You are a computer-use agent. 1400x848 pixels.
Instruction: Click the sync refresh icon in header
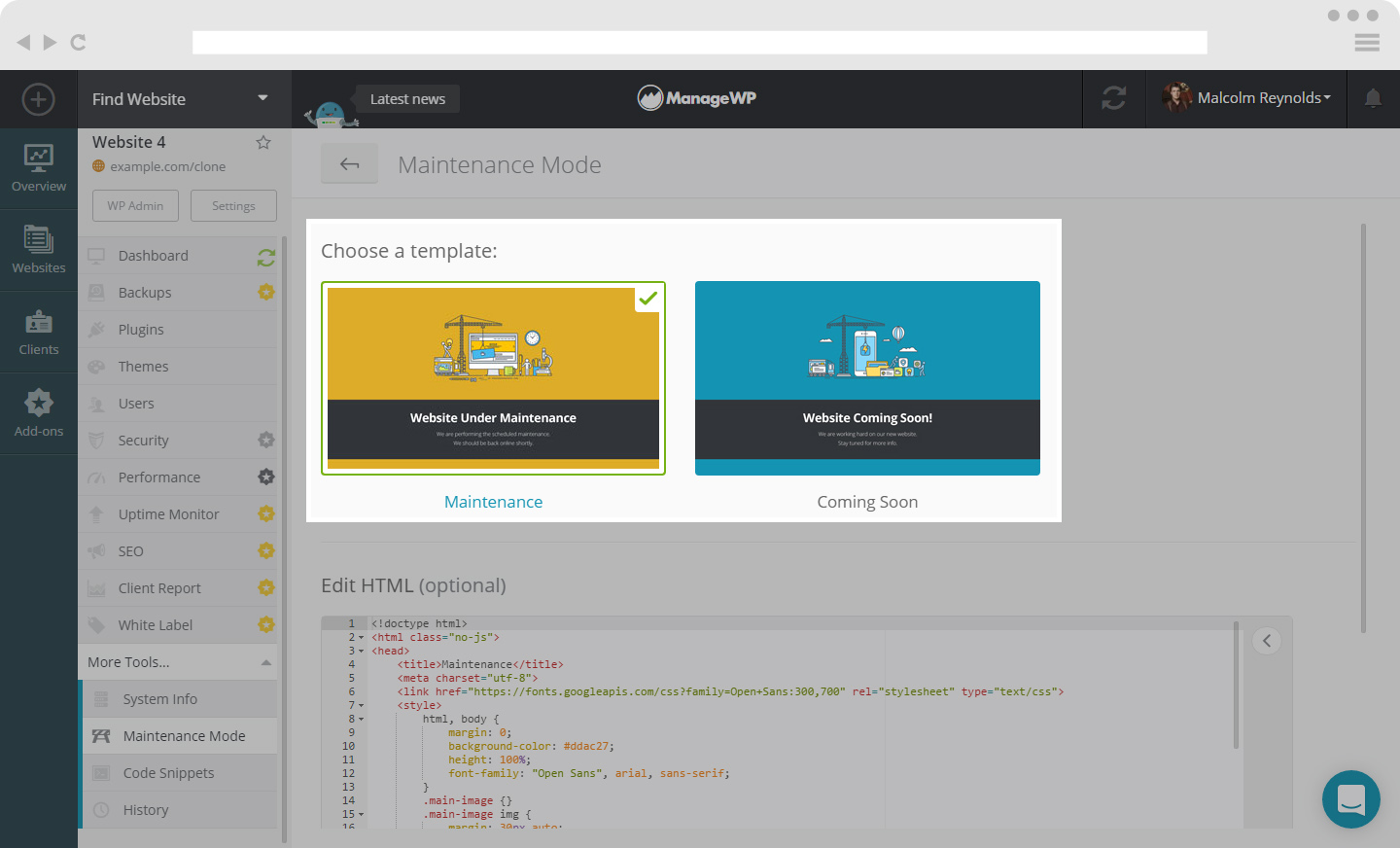pos(1113,98)
